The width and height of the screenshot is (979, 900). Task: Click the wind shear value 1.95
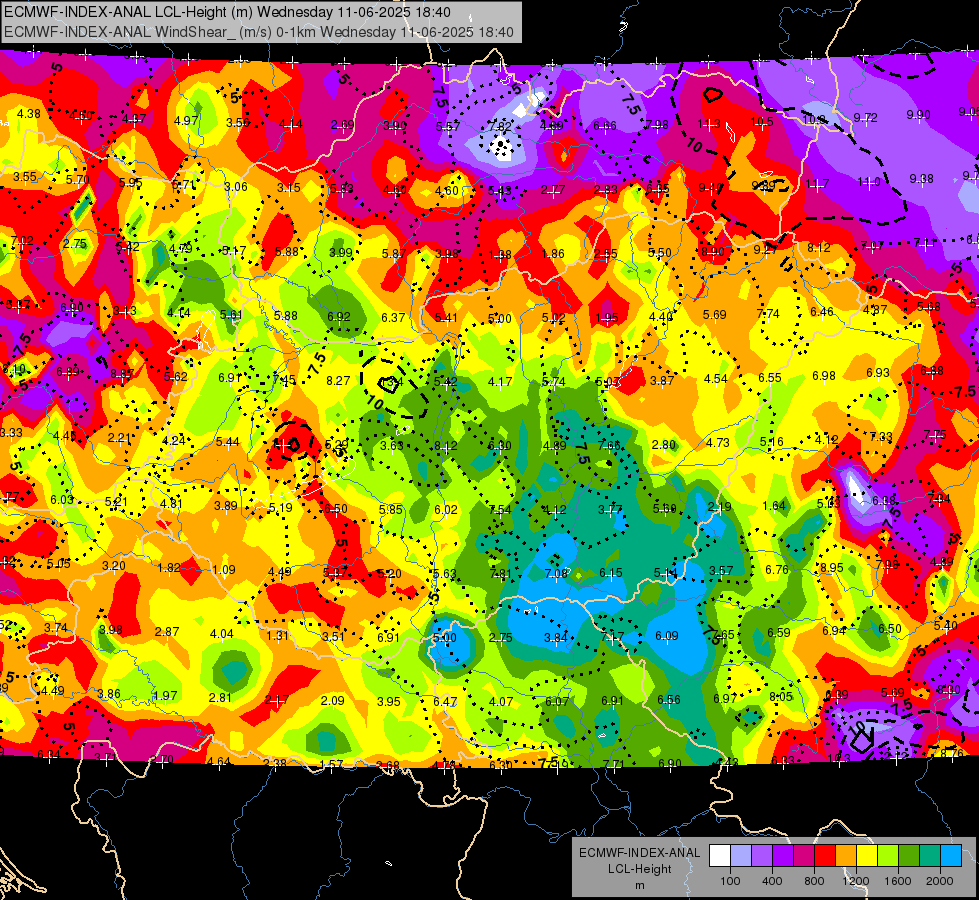pos(607,318)
